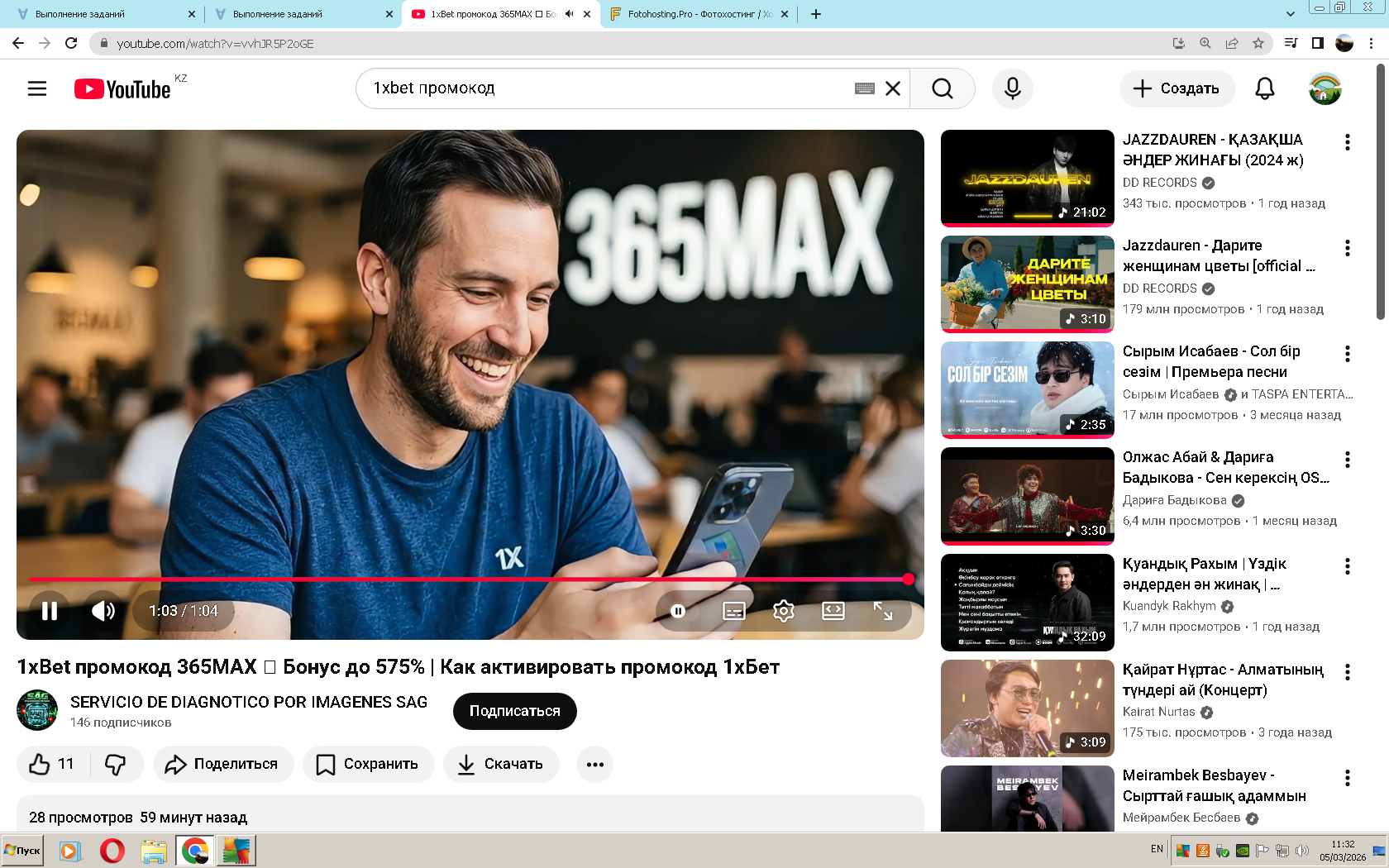This screenshot has width=1389, height=868.
Task: Toggle subtitles on the video player
Action: [733, 611]
